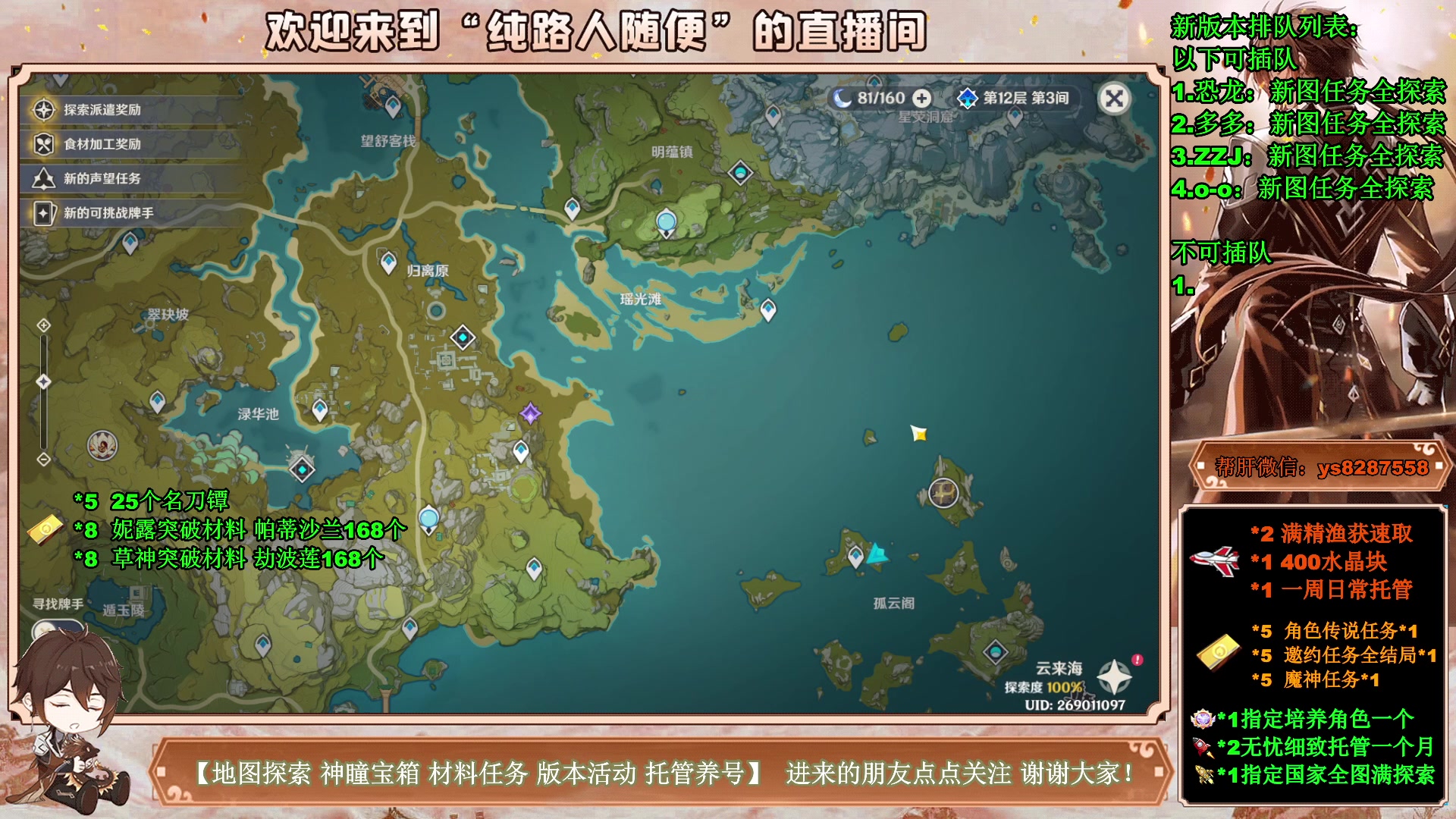The height and width of the screenshot is (819, 1456).
Task: Click the queue entry 2.多多
Action: pyautogui.click(x=1308, y=124)
